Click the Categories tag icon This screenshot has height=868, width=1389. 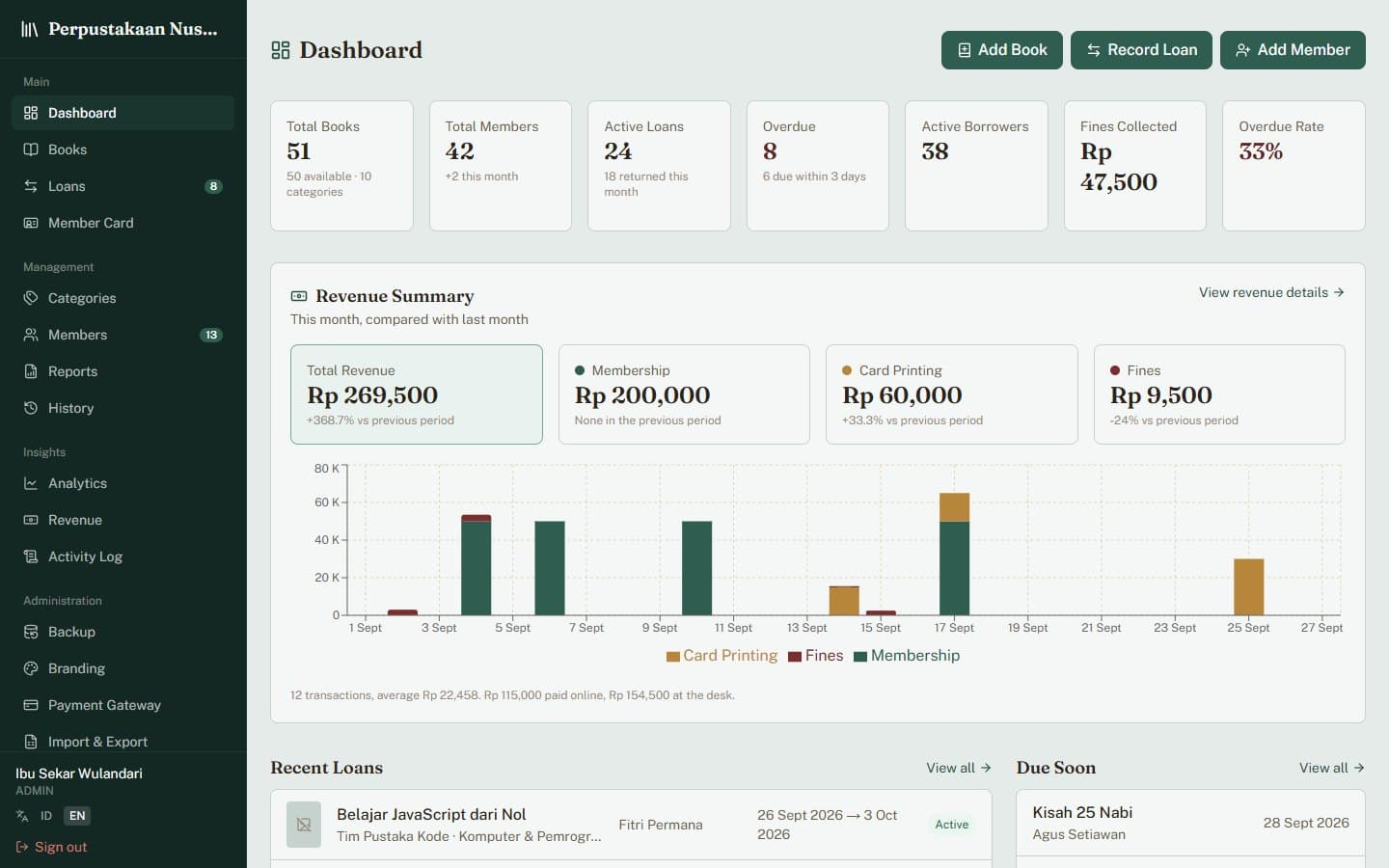pos(31,298)
